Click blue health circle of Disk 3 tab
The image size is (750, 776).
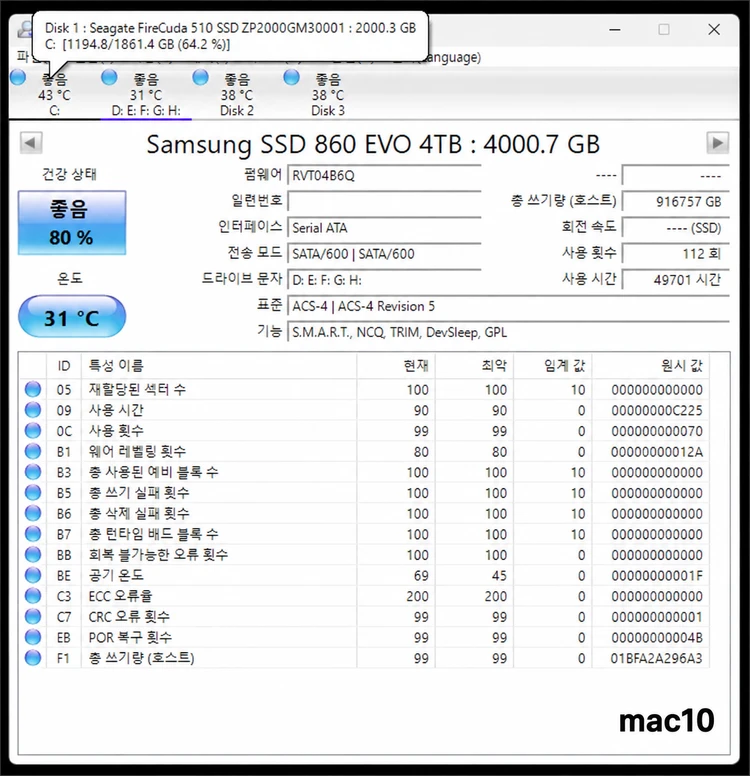tap(292, 78)
